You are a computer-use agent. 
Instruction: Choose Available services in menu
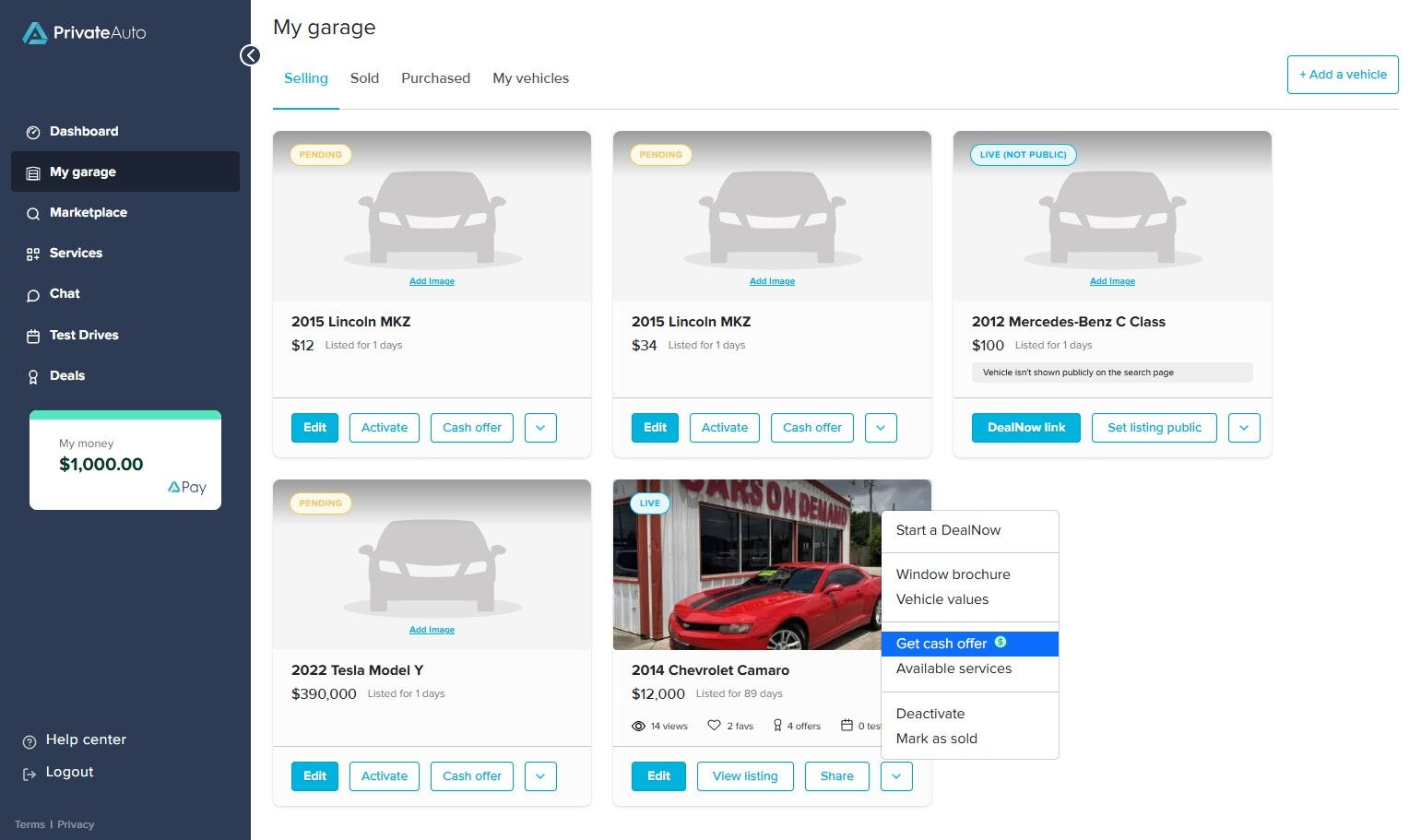tap(970, 668)
